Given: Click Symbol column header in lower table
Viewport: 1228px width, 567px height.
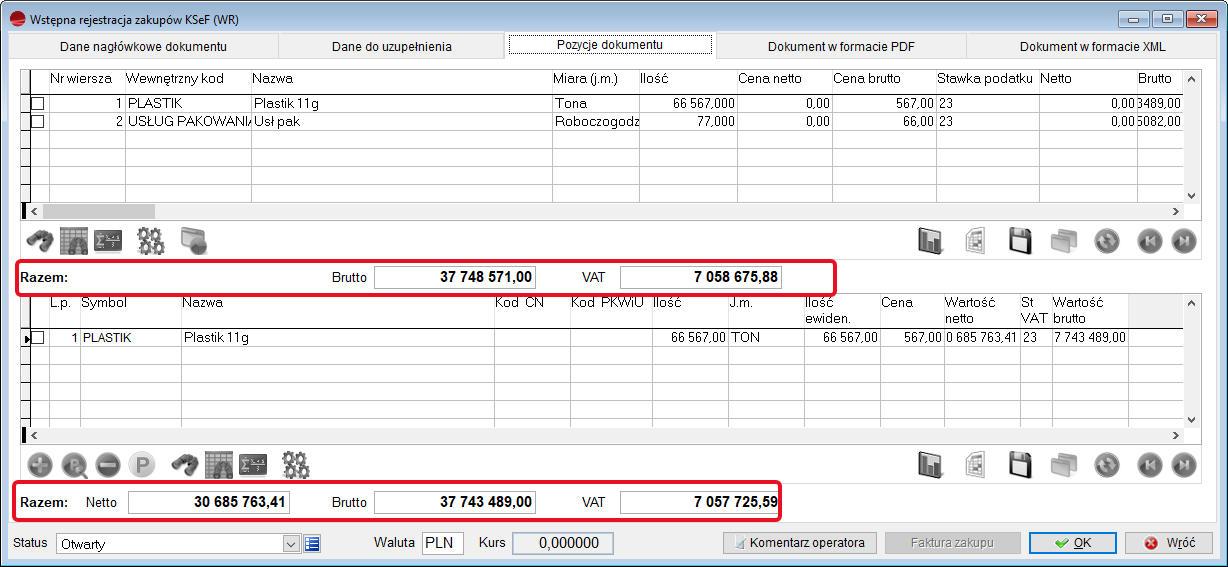Looking at the screenshot, I should (130, 302).
